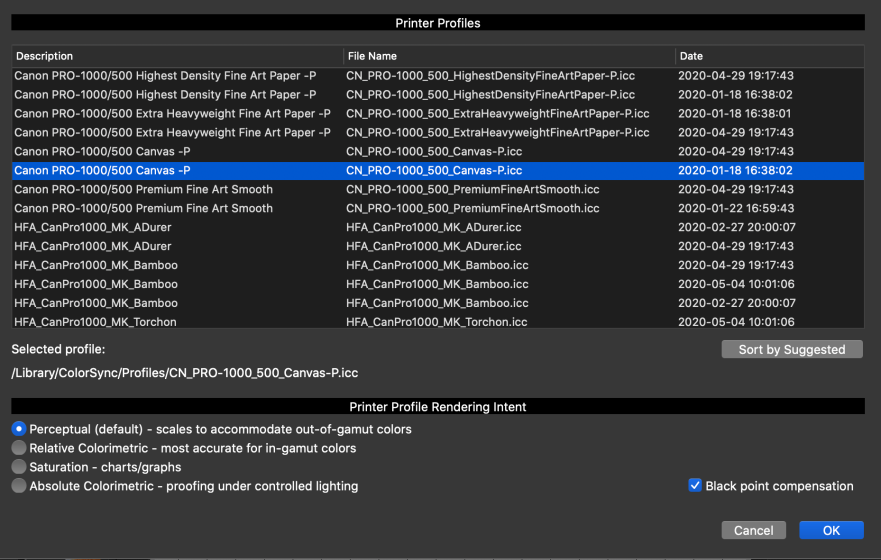Click the Cancel button
Image resolution: width=881 pixels, height=560 pixels.
click(753, 530)
